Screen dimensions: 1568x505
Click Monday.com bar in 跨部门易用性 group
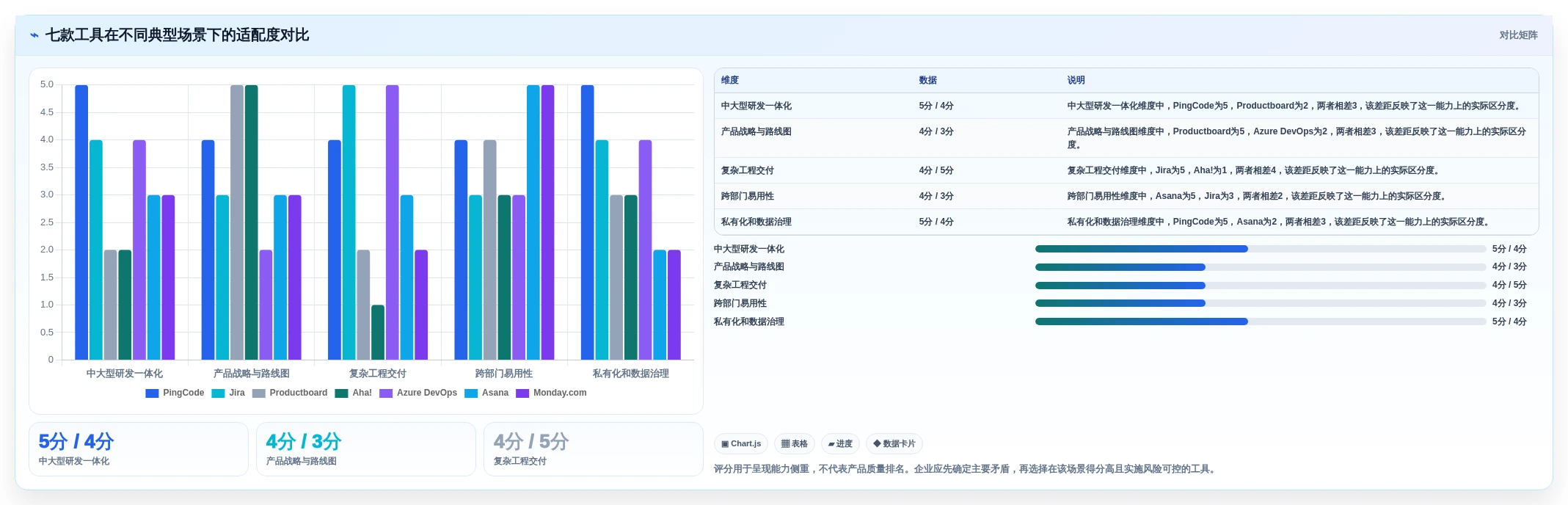[x=547, y=222]
